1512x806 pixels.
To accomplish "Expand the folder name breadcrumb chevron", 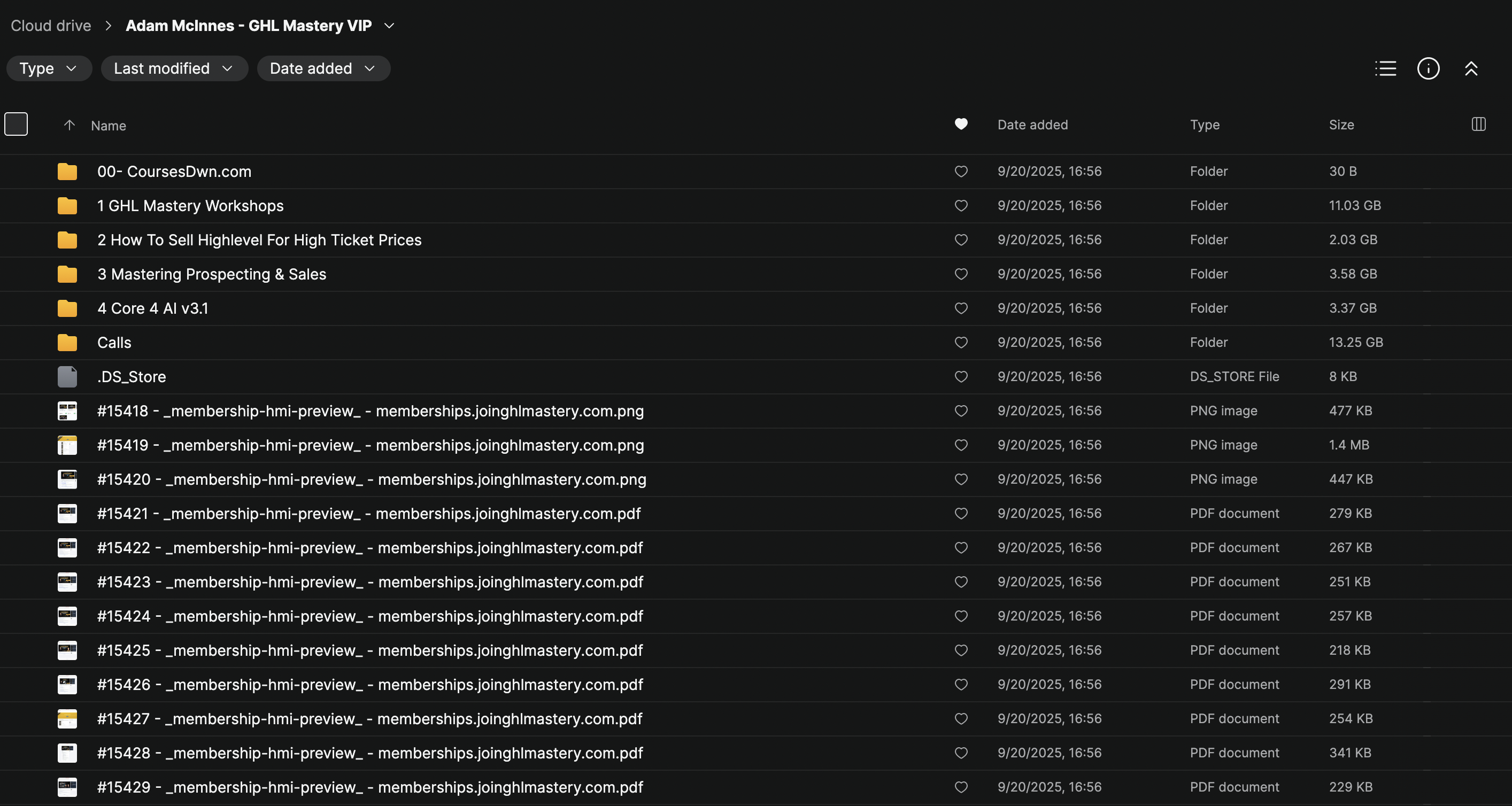I will (x=389, y=26).
